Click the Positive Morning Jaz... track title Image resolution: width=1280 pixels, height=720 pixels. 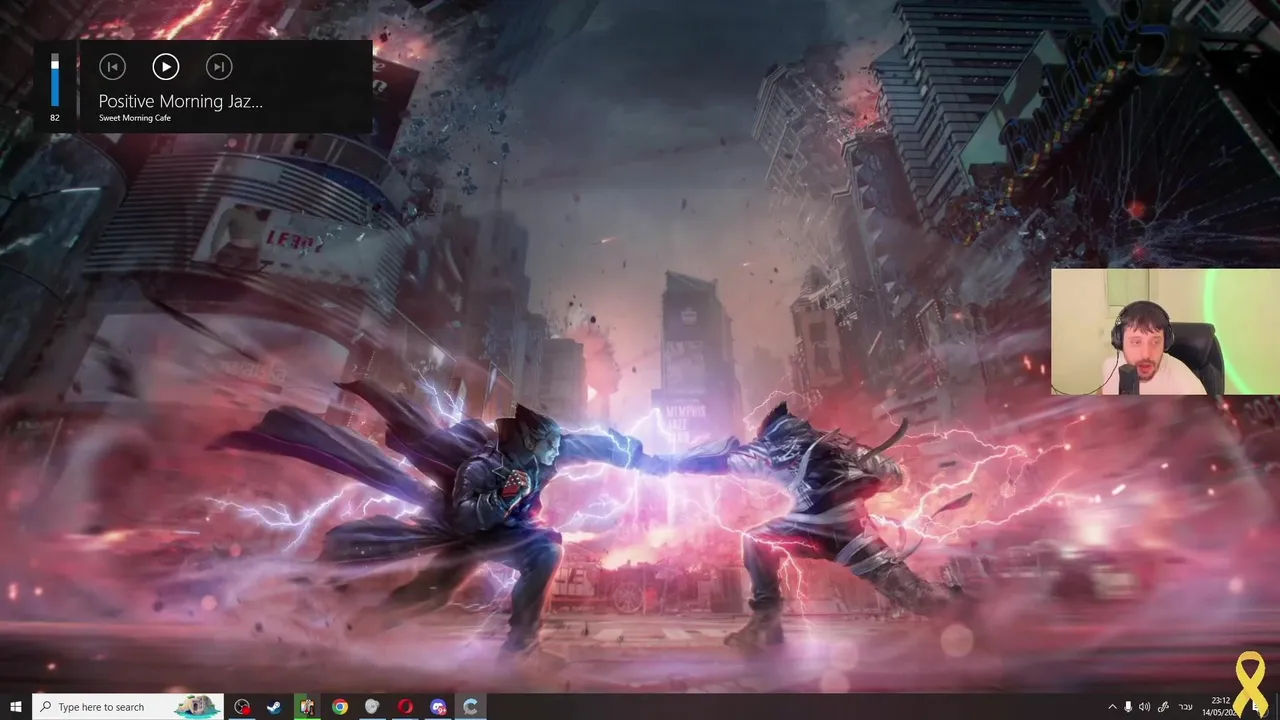click(x=181, y=101)
